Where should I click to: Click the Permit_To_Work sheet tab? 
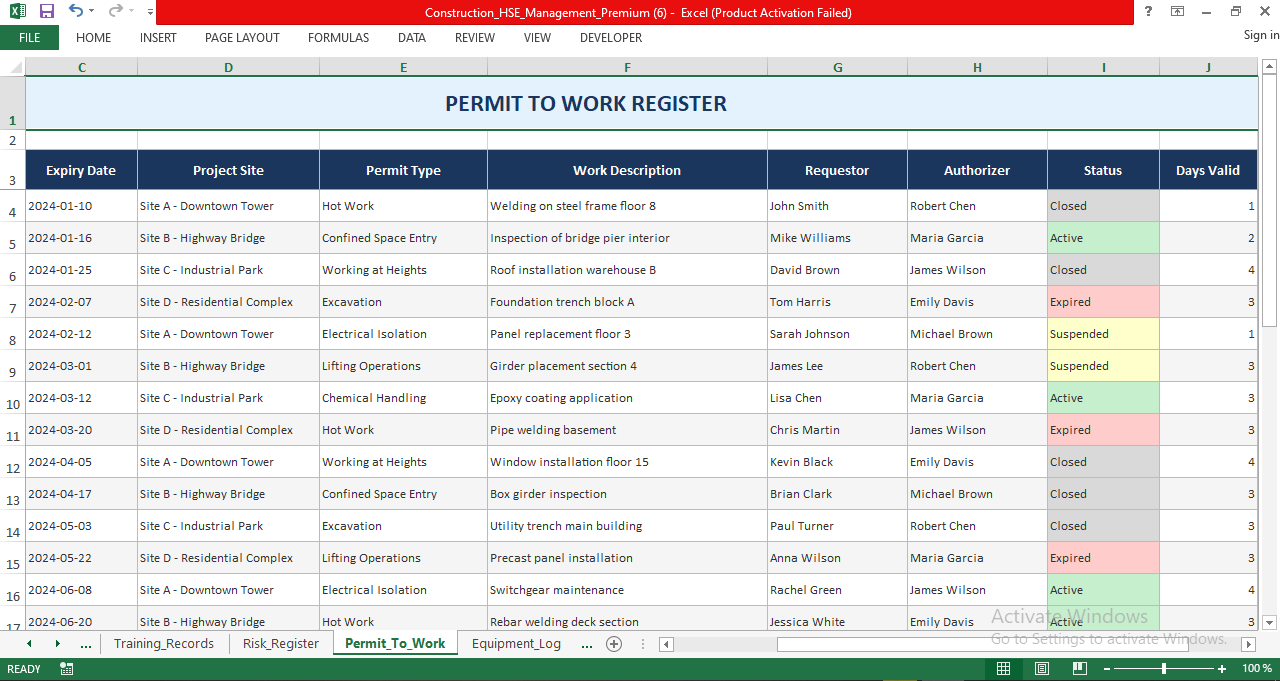395,644
